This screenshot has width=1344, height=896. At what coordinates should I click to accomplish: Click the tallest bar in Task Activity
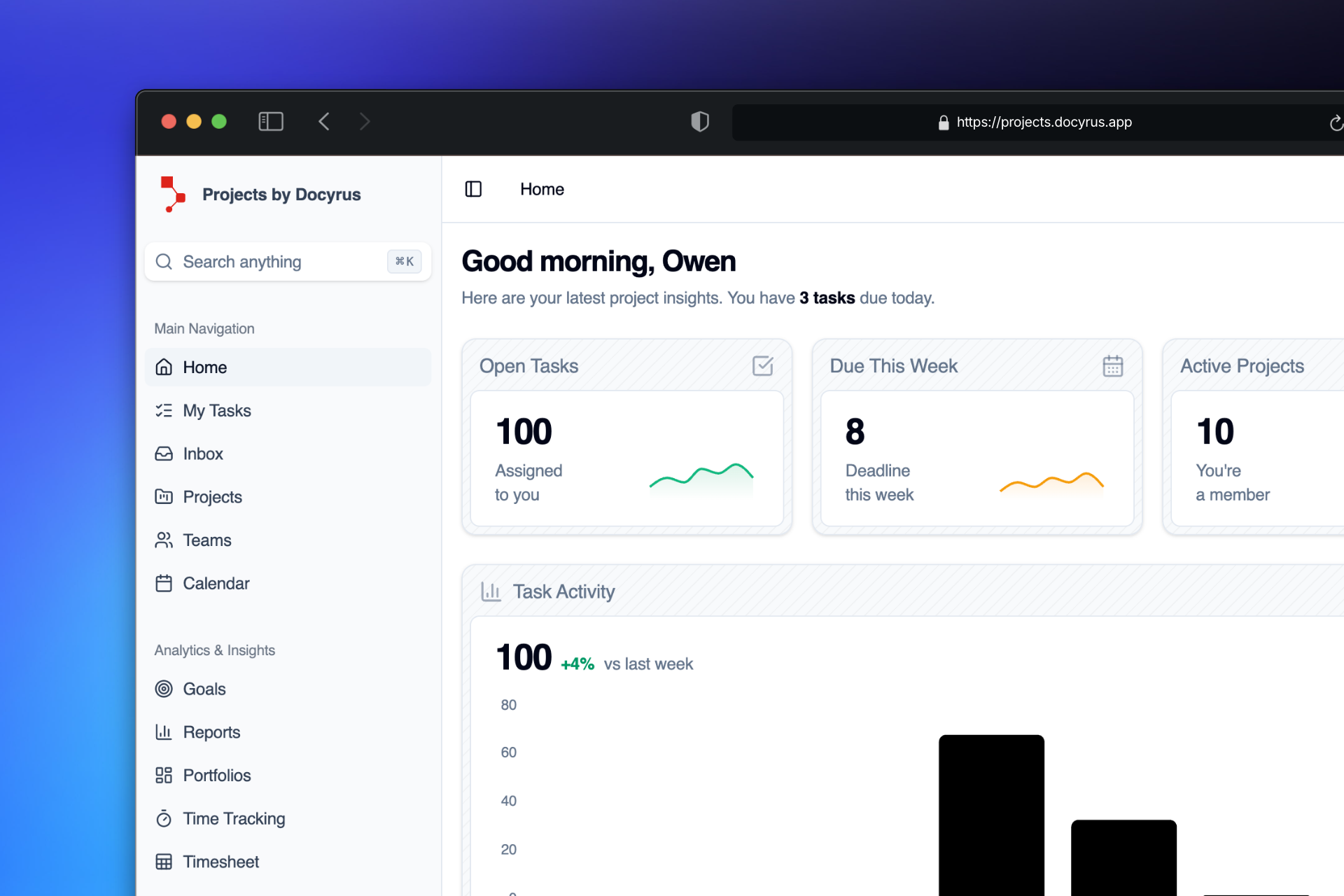pos(990,812)
